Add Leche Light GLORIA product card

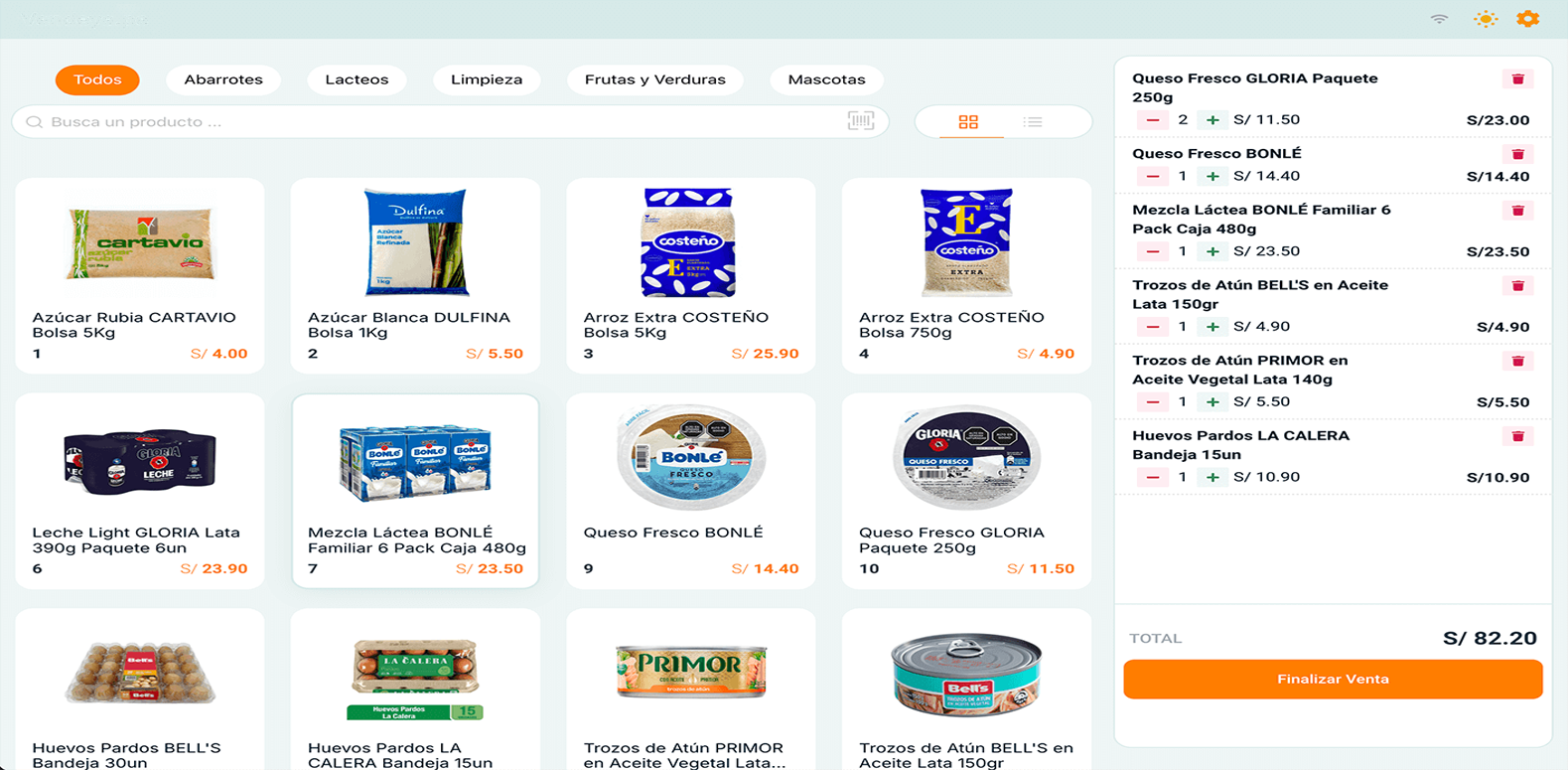140,491
